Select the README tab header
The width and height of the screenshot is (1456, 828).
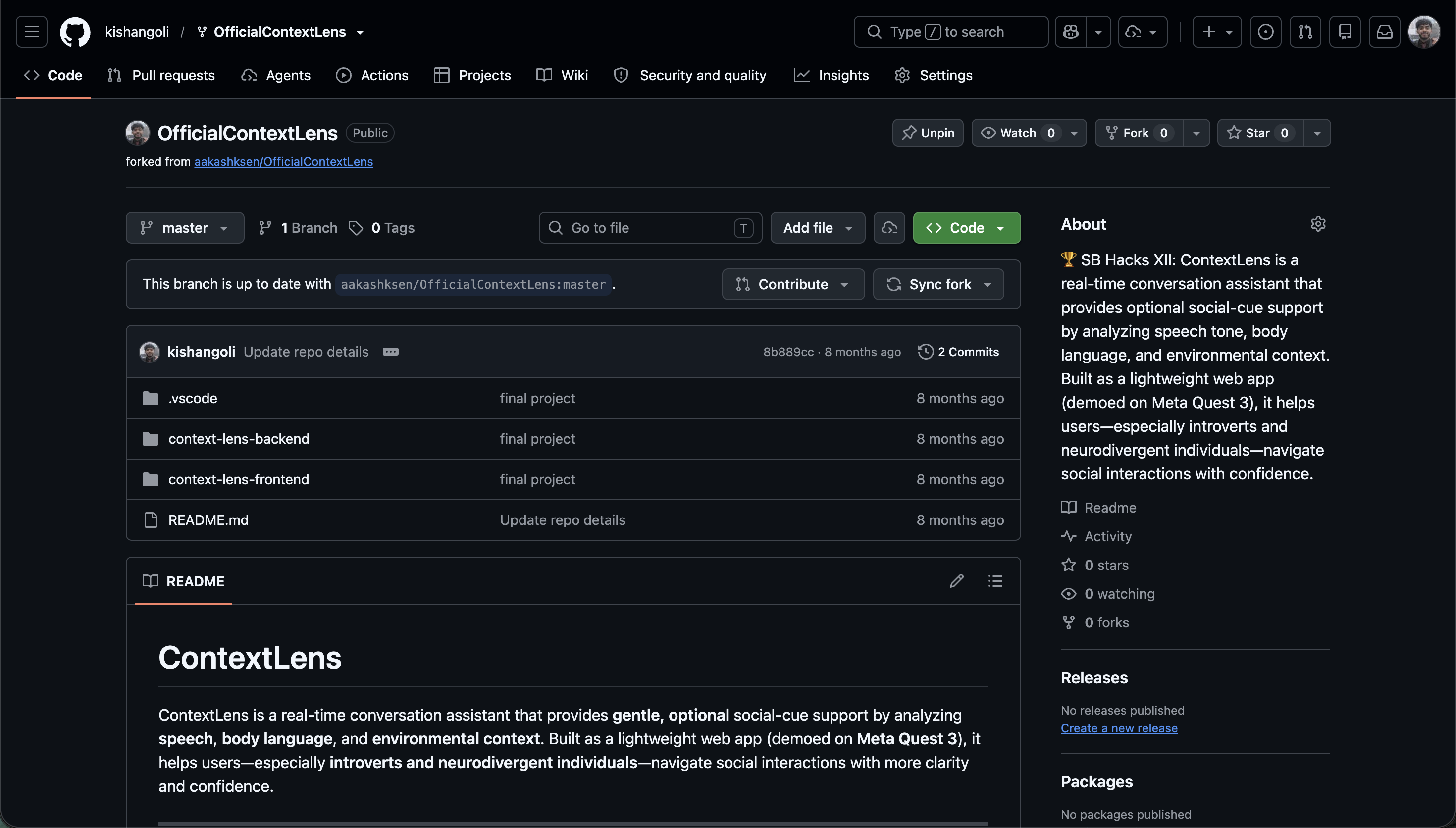coord(183,581)
